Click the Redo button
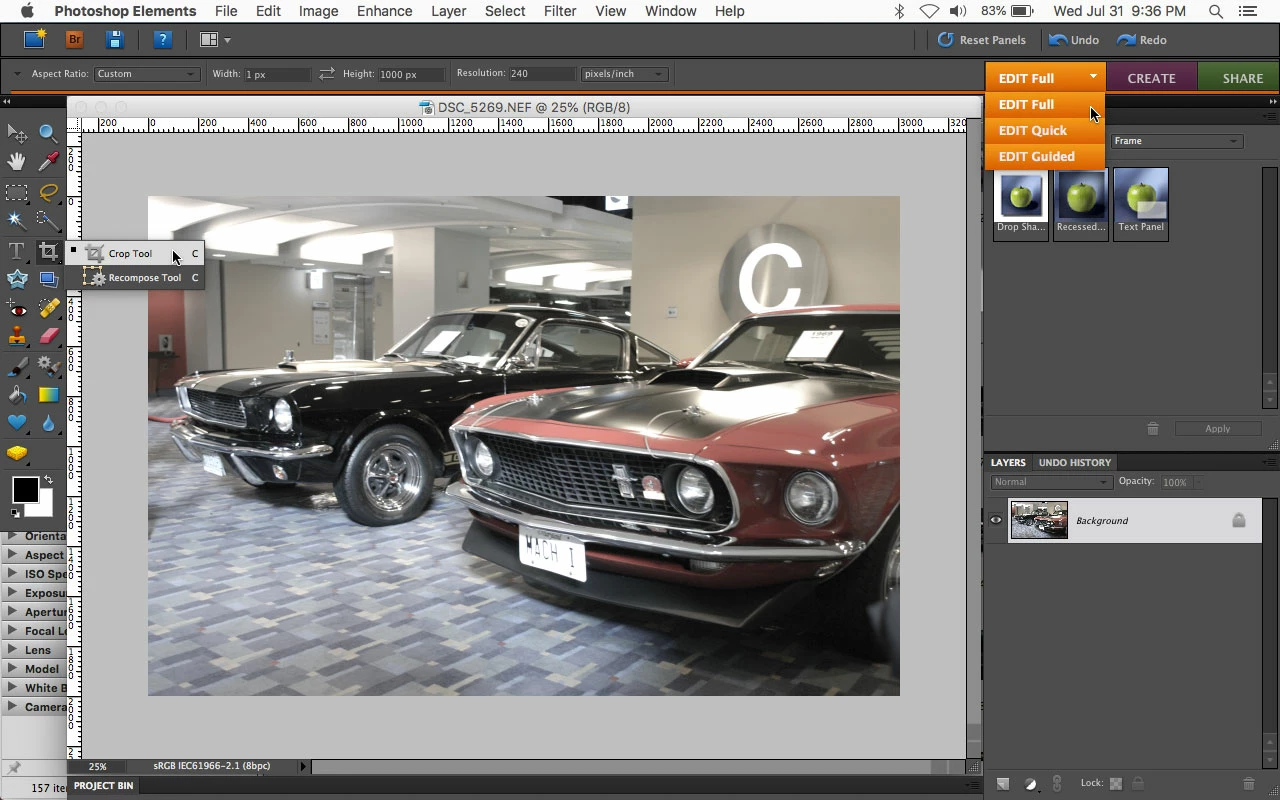Image resolution: width=1280 pixels, height=800 pixels. click(1142, 40)
